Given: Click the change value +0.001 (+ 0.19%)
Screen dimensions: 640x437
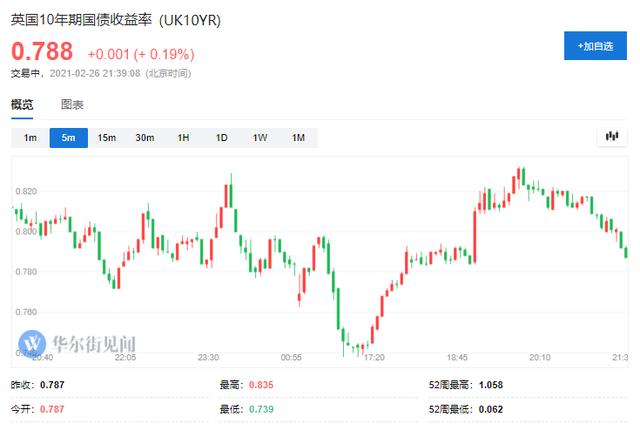Looking at the screenshot, I should (141, 54).
